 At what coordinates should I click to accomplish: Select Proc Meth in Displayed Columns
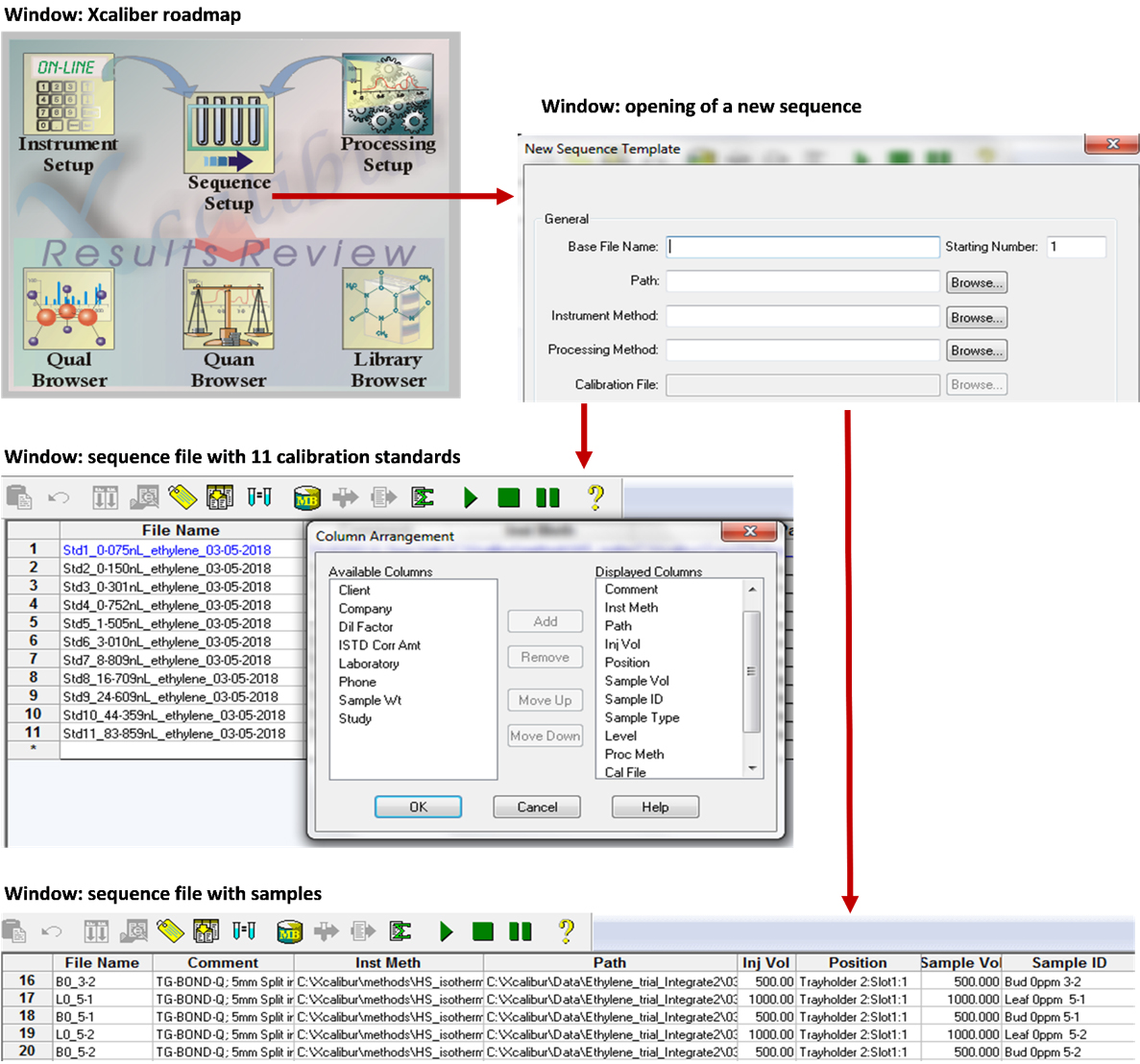(x=634, y=755)
